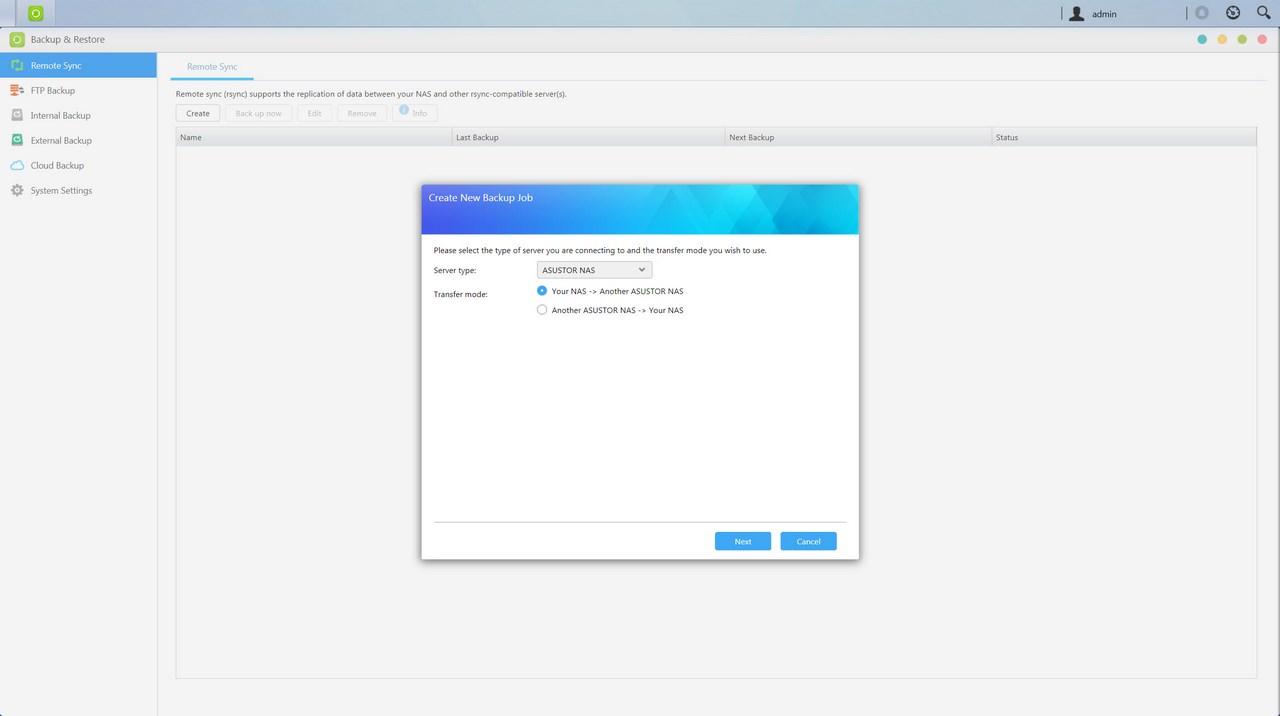Screen dimensions: 1280x716
Task: Click the Last Backup column header
Action: [588, 137]
